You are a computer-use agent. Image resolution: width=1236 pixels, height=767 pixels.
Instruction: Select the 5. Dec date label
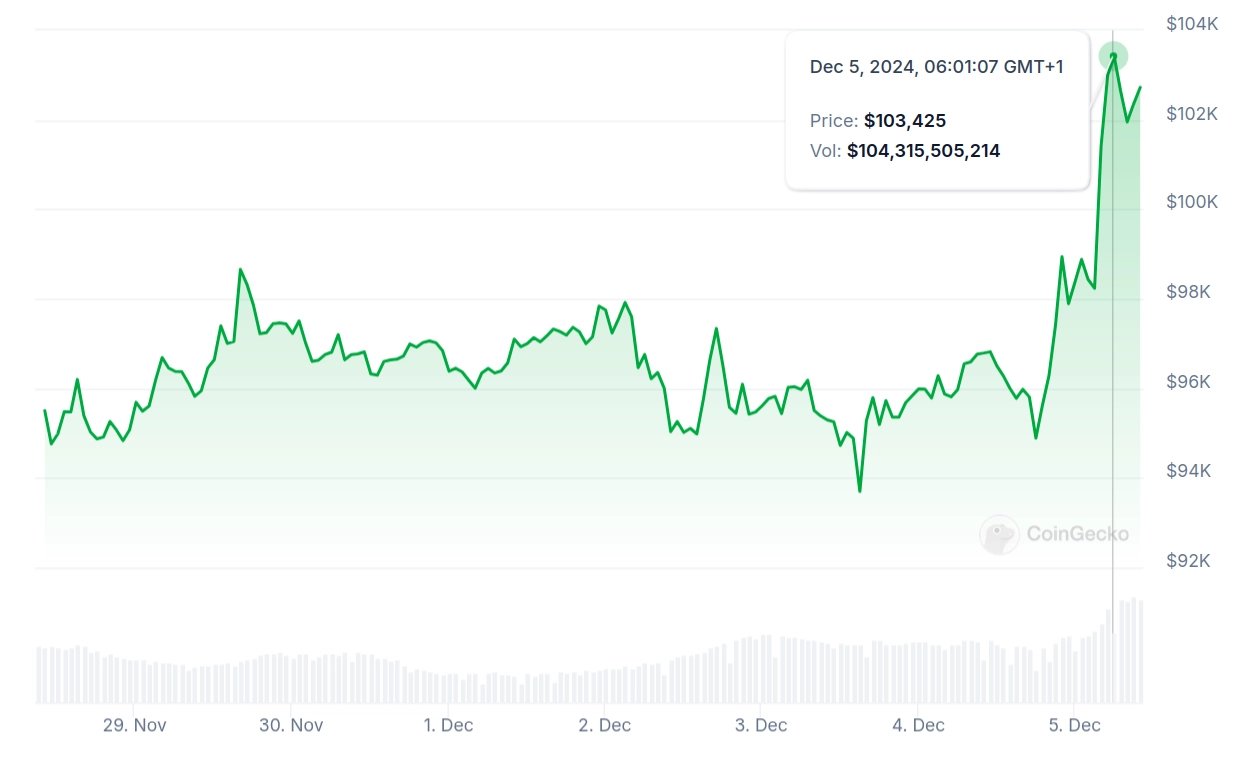click(1075, 725)
